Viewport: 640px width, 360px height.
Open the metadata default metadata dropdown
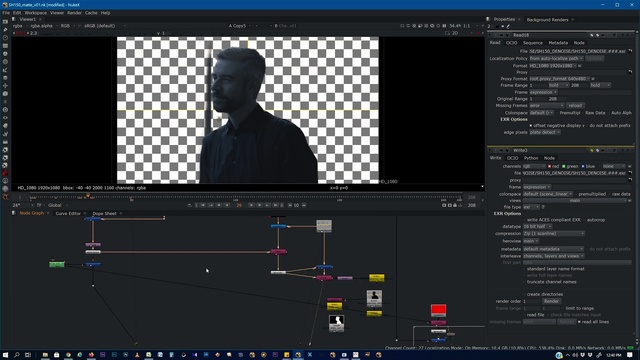click(553, 249)
